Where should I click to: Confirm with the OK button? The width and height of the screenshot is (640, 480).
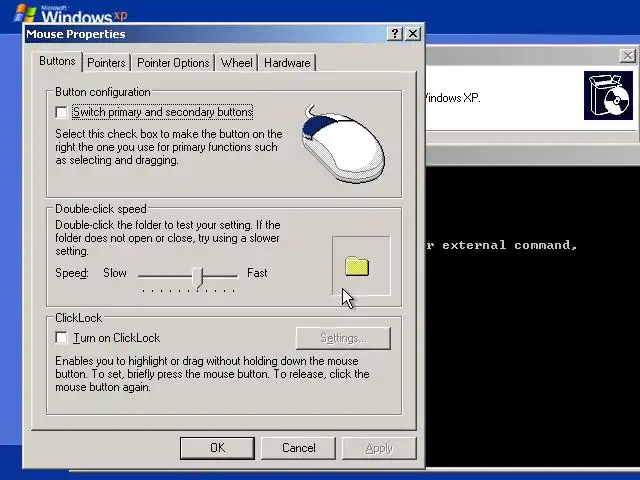[x=217, y=448]
